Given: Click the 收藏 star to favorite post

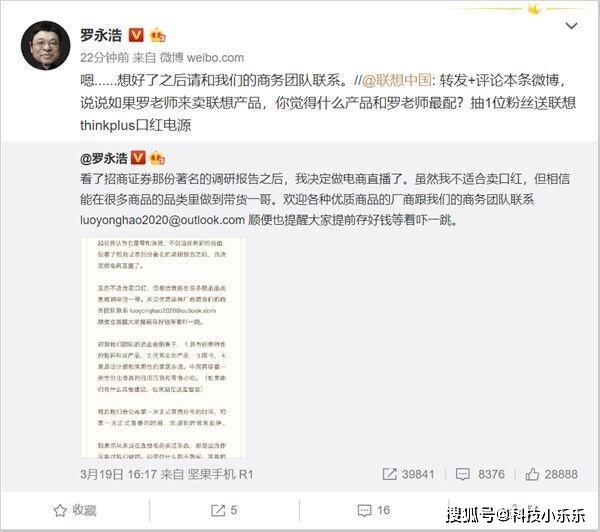Looking at the screenshot, I should click(x=75, y=510).
